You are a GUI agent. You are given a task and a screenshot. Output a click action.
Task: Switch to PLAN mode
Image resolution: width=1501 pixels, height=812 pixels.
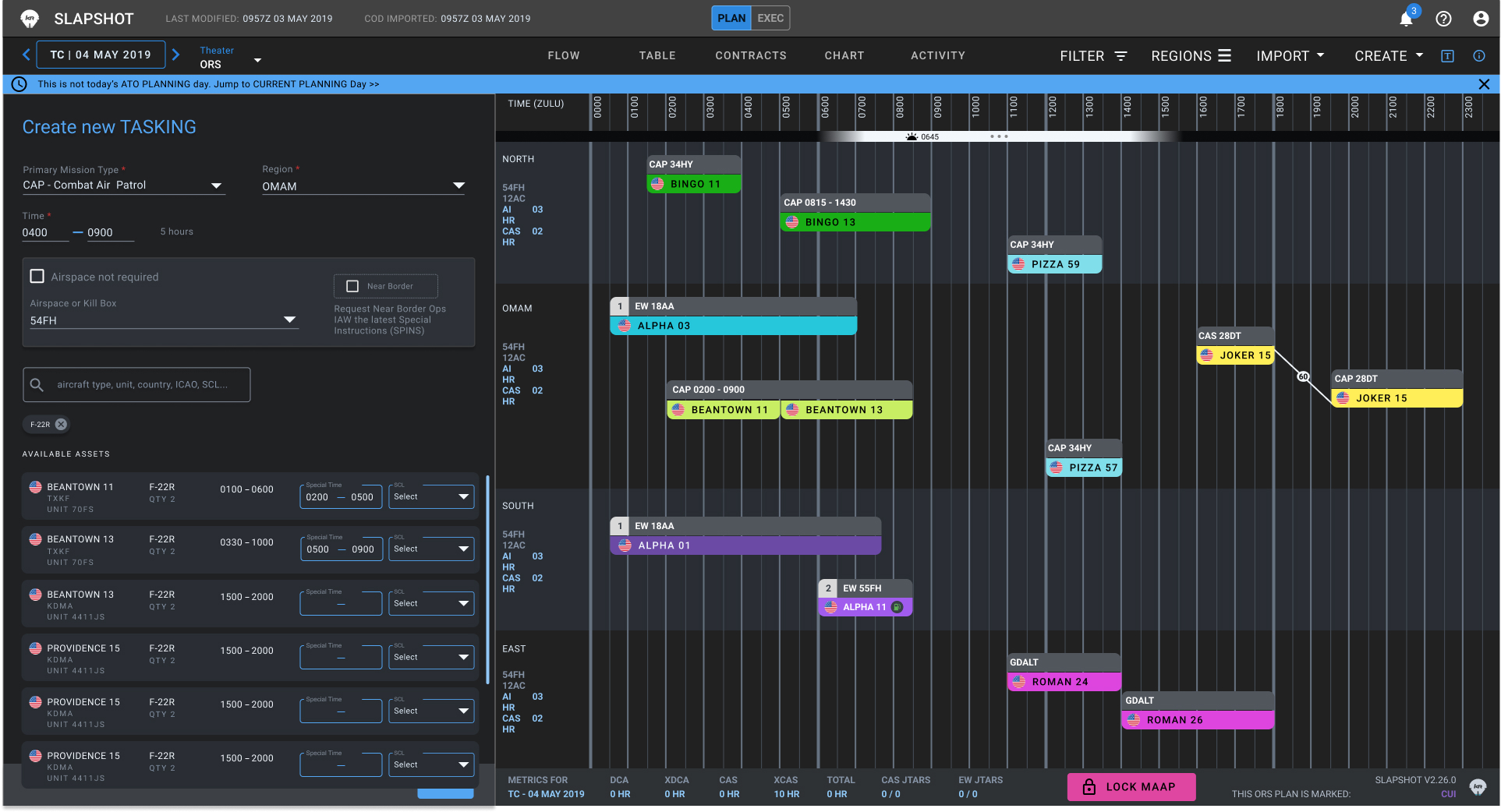click(731, 18)
